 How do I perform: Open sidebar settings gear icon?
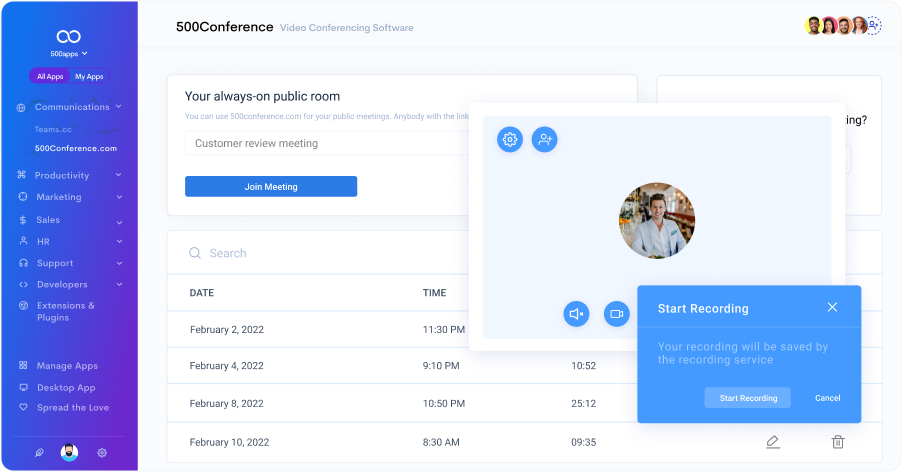(102, 453)
